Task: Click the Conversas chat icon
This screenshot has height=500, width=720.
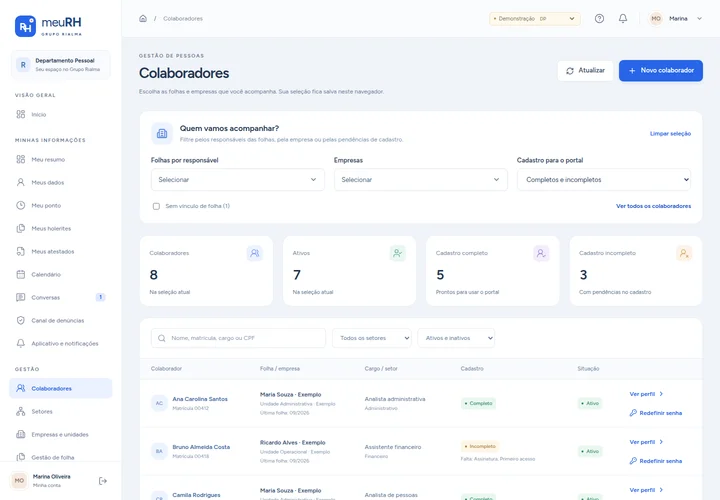Action: pos(21,297)
